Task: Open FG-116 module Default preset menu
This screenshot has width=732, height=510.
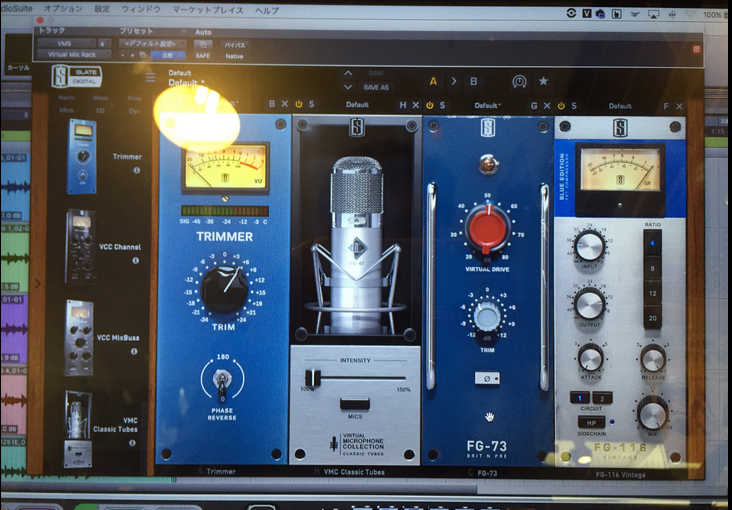Action: (x=620, y=106)
